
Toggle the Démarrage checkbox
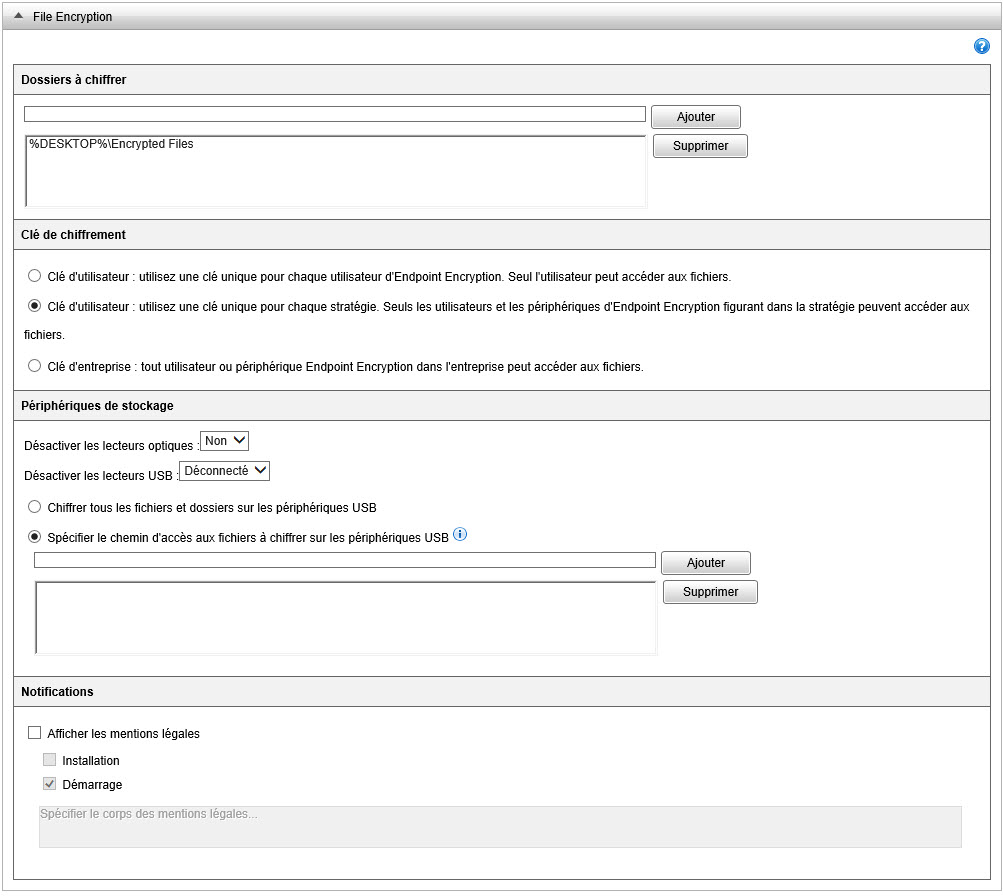coord(50,784)
